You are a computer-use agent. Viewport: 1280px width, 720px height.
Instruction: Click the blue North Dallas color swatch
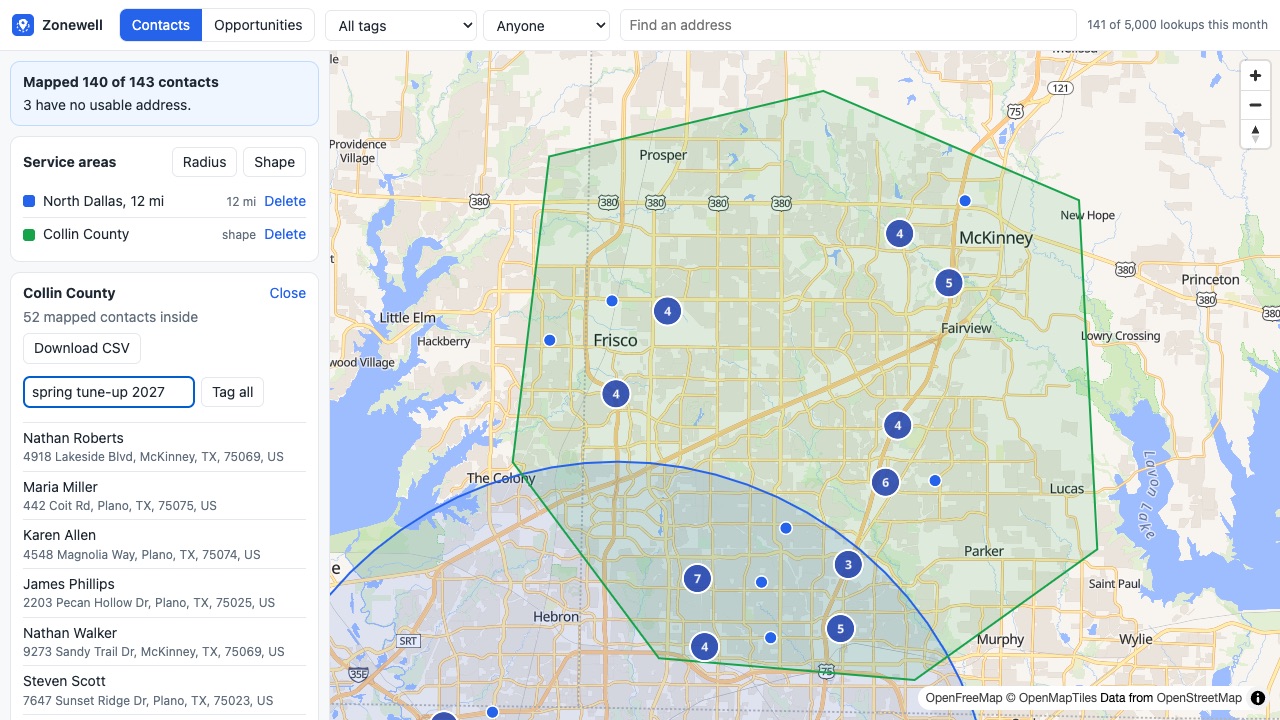29,201
